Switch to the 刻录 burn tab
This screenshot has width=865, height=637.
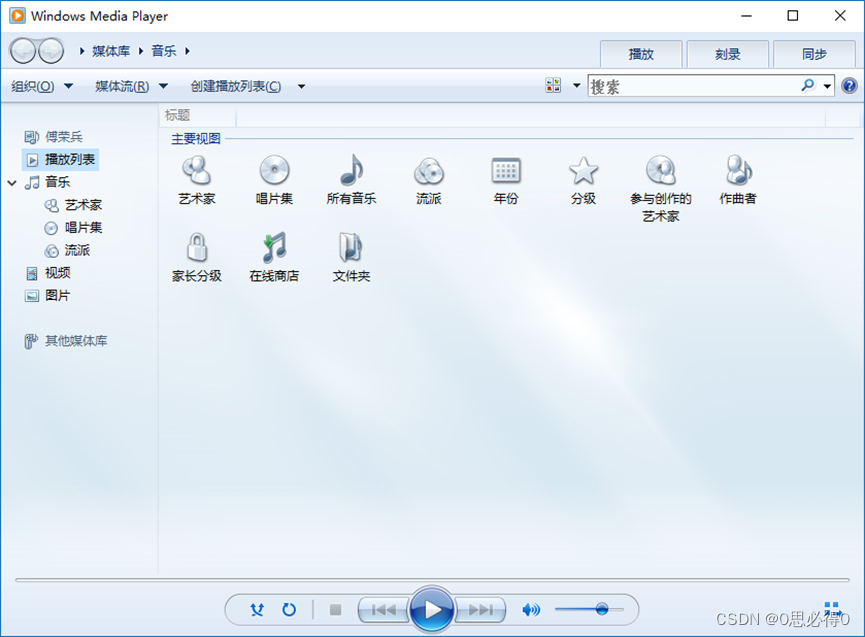[728, 54]
